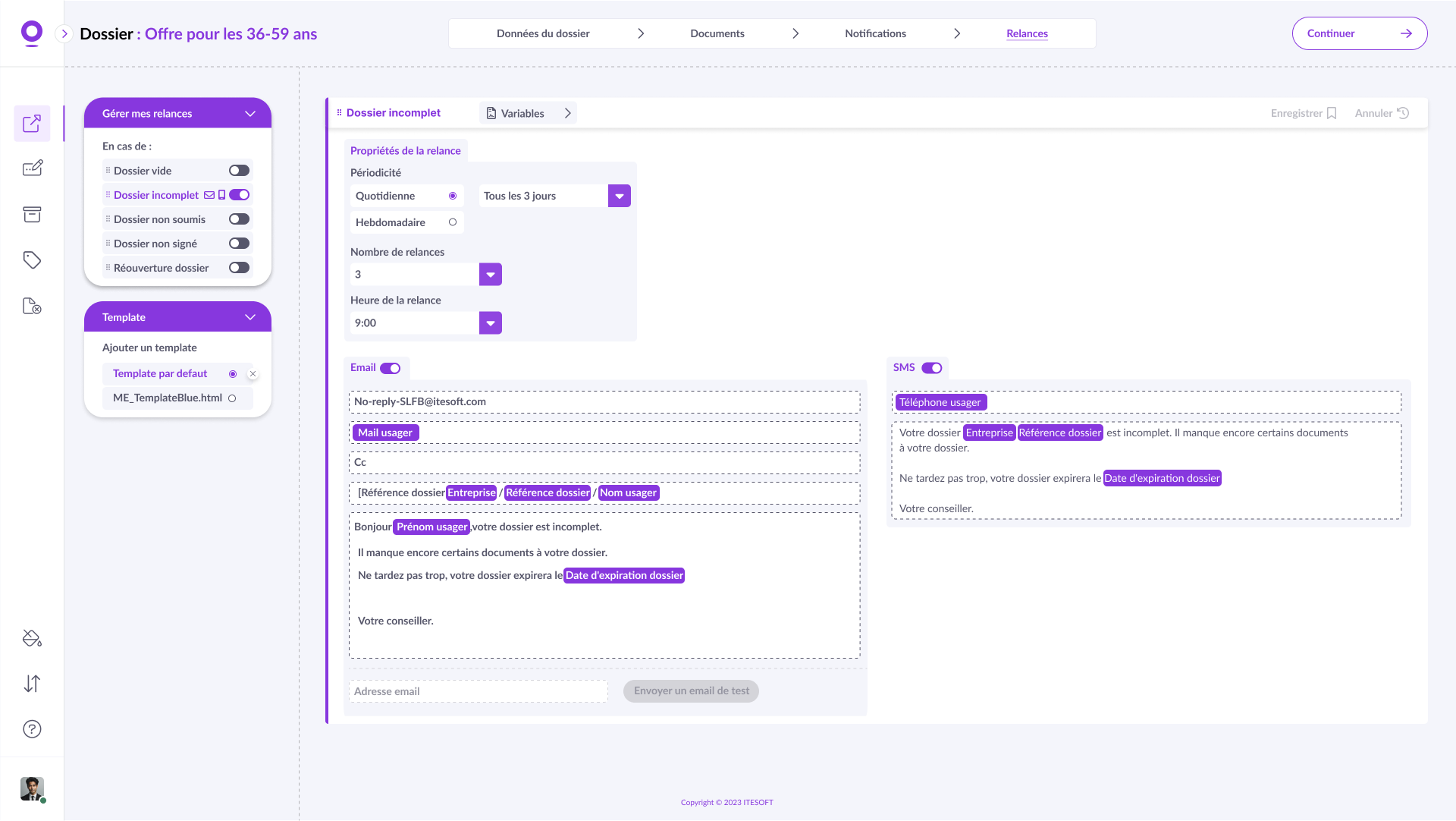The width and height of the screenshot is (1456, 821).
Task: Enable the Dossier vide toggle
Action: tap(239, 171)
